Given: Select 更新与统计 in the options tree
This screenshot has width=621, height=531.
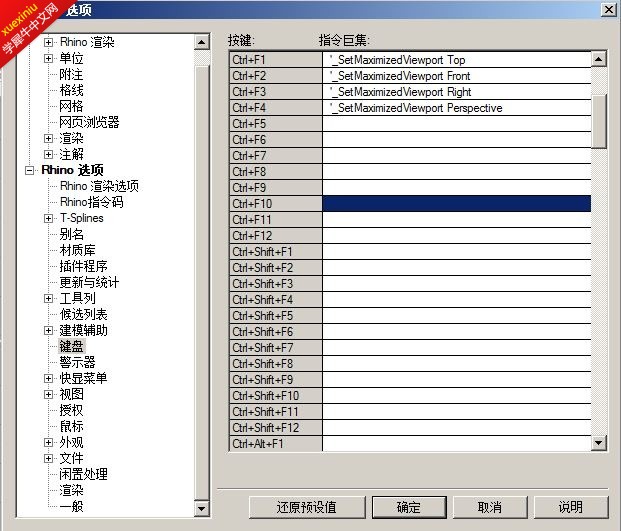Looking at the screenshot, I should click(x=89, y=282).
